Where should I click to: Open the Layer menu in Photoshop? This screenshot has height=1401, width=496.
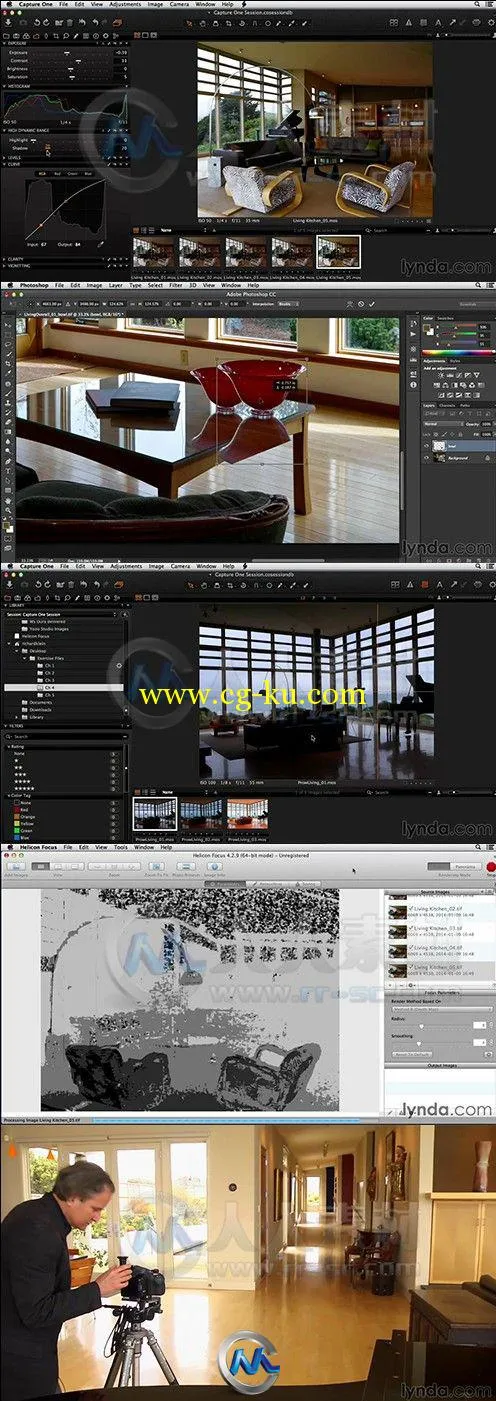tap(115, 285)
